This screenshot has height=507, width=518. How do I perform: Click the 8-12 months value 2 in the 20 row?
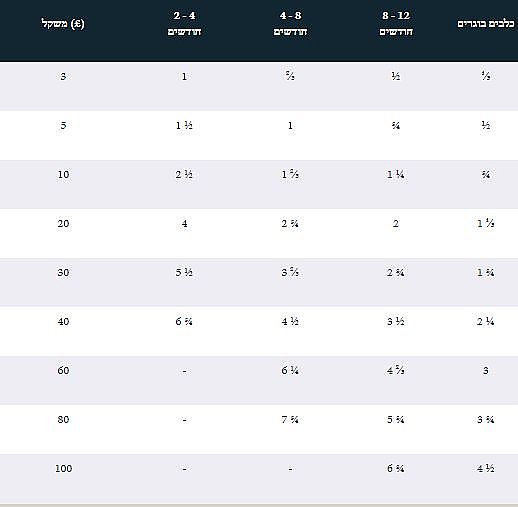(396, 223)
